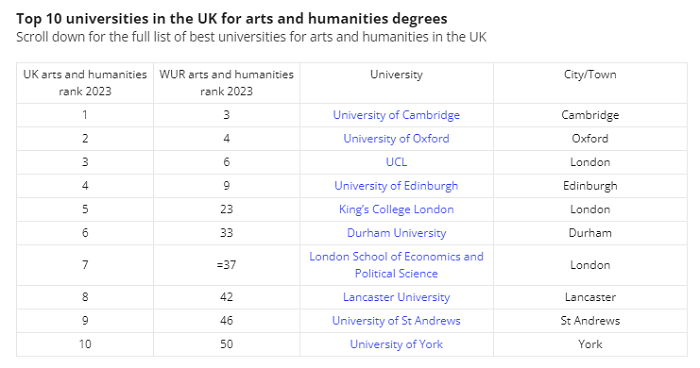This screenshot has width=700, height=368.
Task: Follow the University of York link
Action: (396, 344)
